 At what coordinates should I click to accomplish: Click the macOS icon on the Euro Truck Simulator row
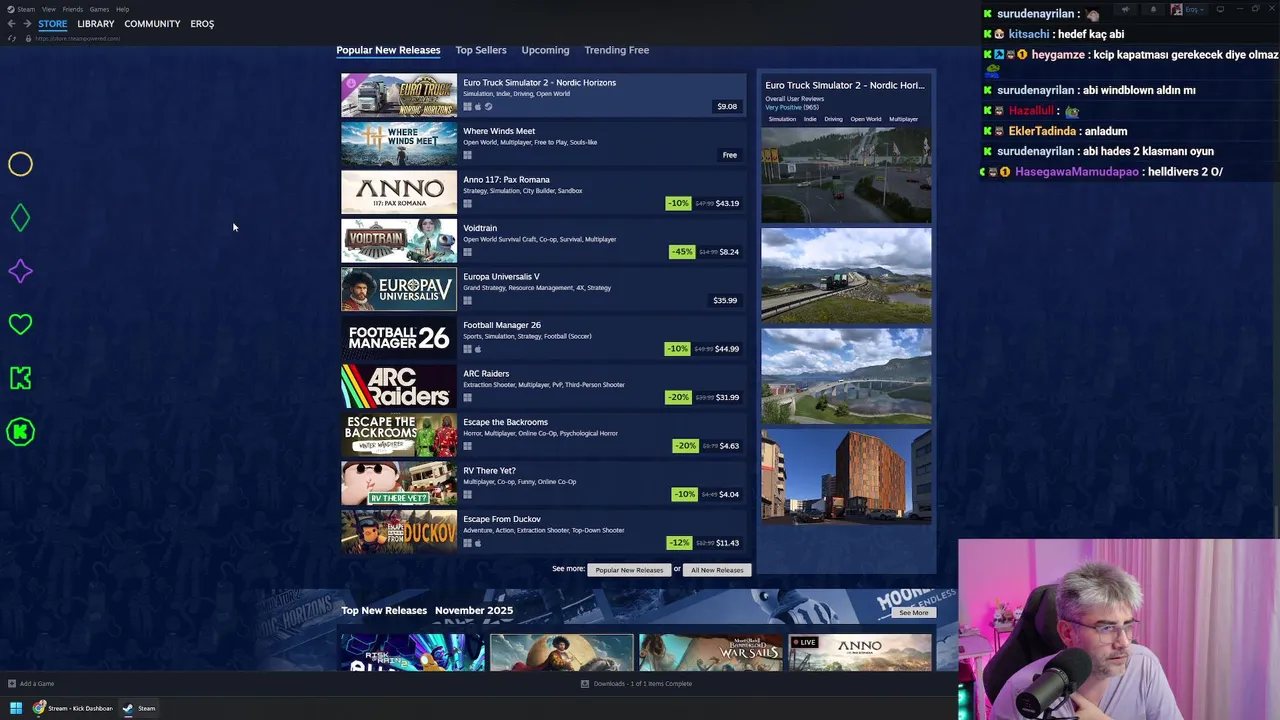[478, 107]
